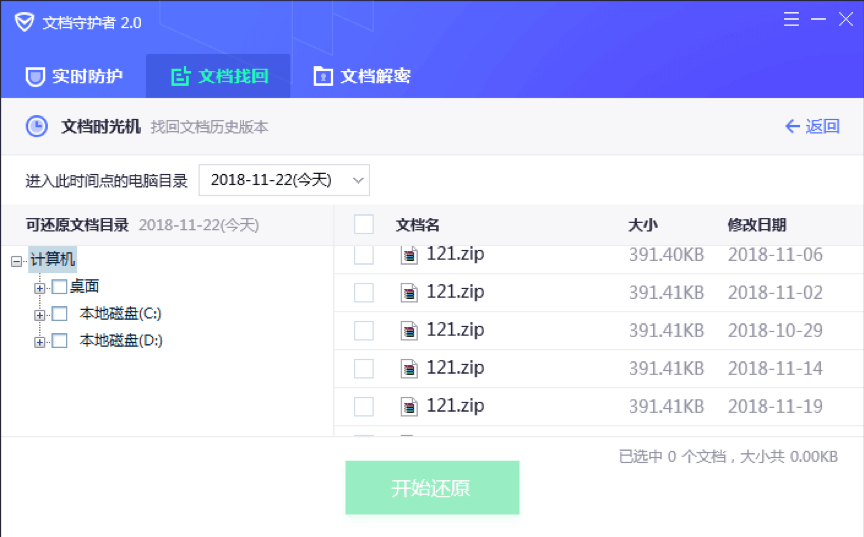Collapse the 计算机 root node
Viewport: 864px width, 537px height.
point(16,261)
